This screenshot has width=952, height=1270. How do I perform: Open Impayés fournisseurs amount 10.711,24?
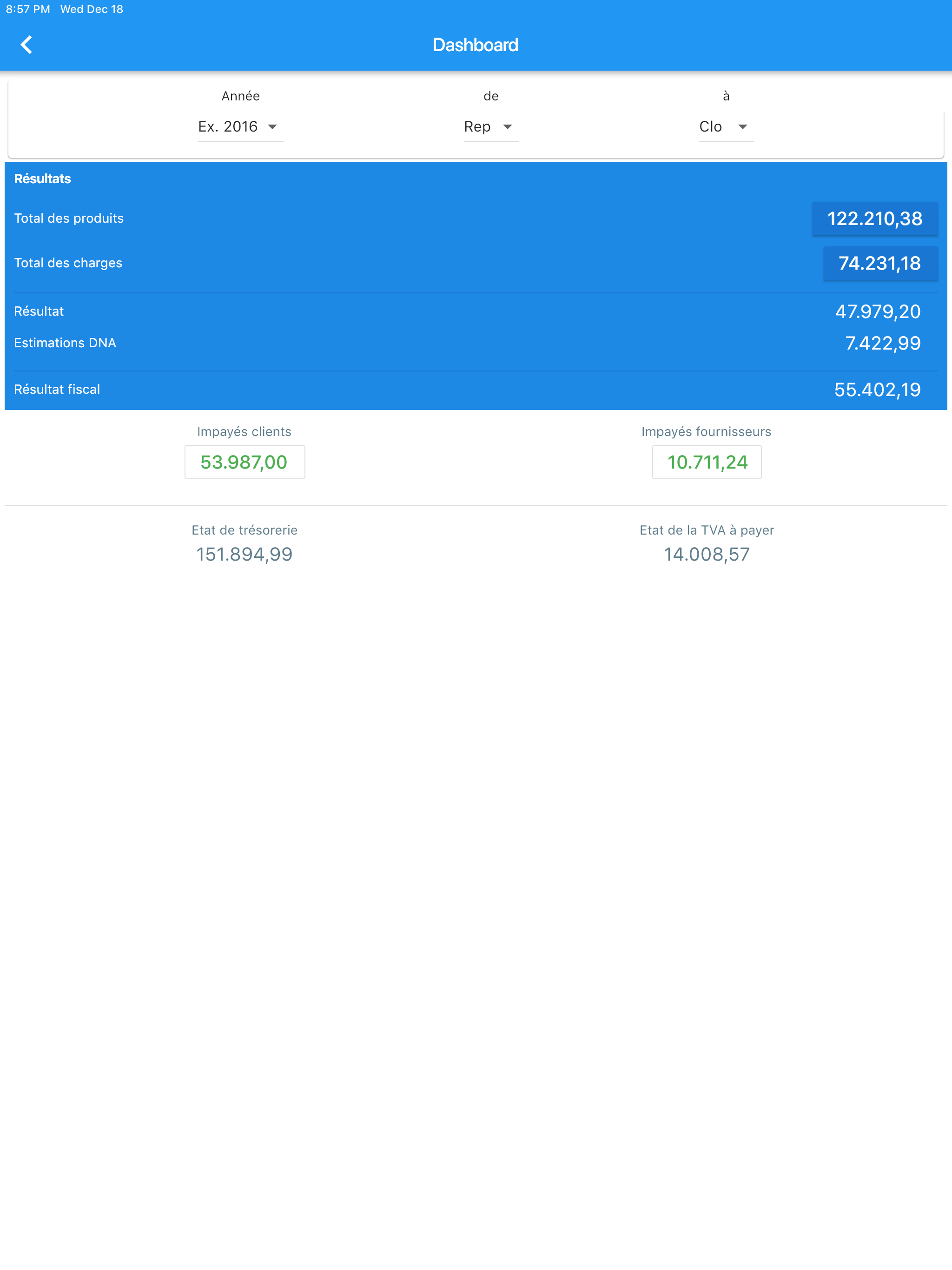(x=707, y=462)
